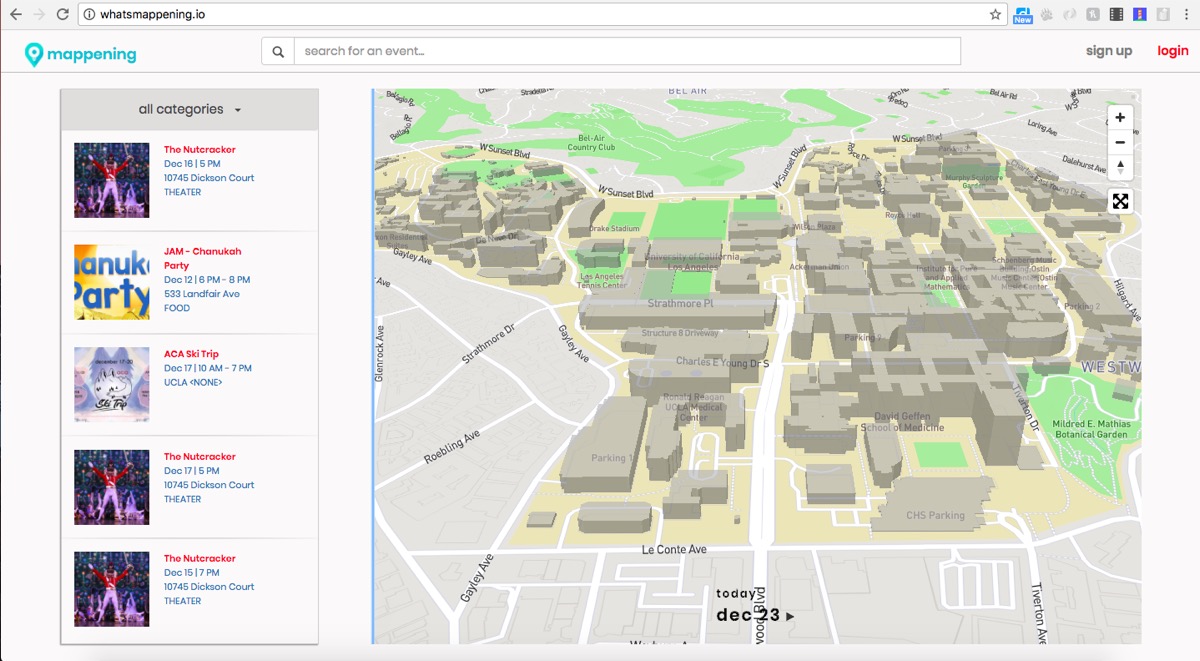Focus the event search field

(x=627, y=51)
